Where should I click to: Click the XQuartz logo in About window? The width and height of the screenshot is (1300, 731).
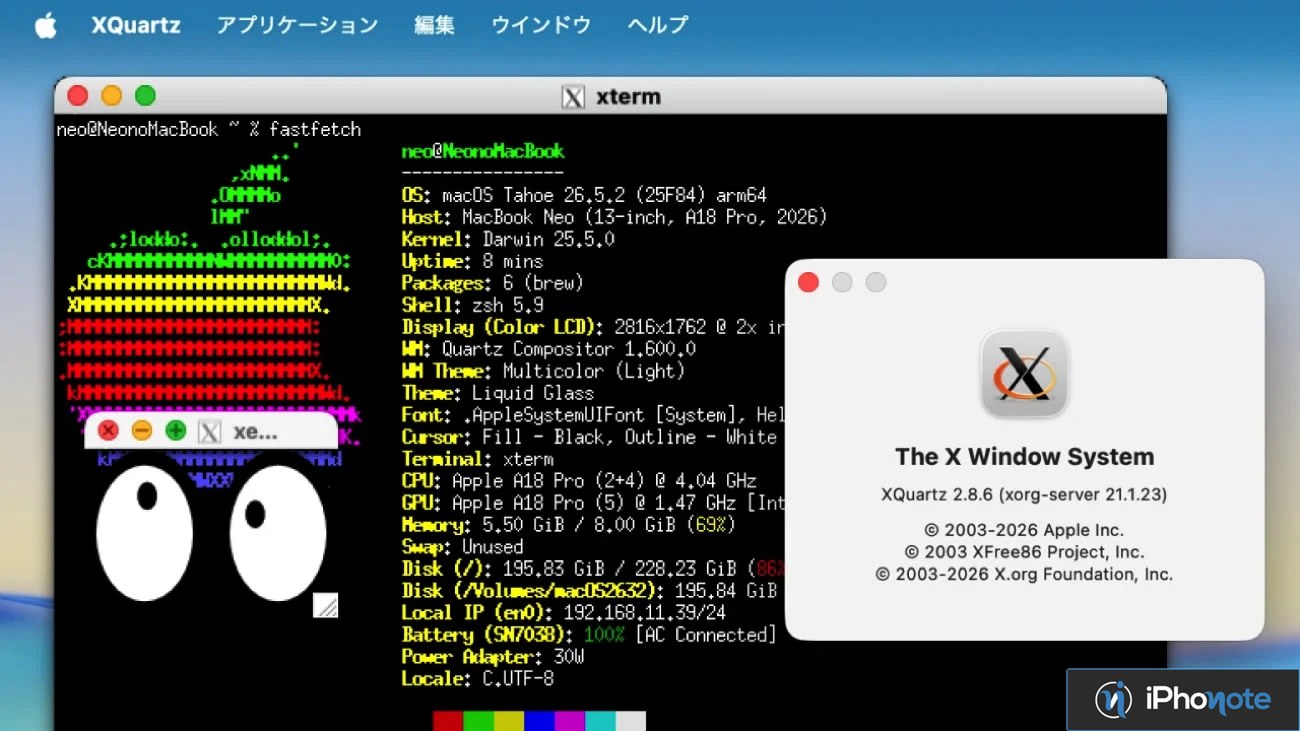pyautogui.click(x=1025, y=374)
